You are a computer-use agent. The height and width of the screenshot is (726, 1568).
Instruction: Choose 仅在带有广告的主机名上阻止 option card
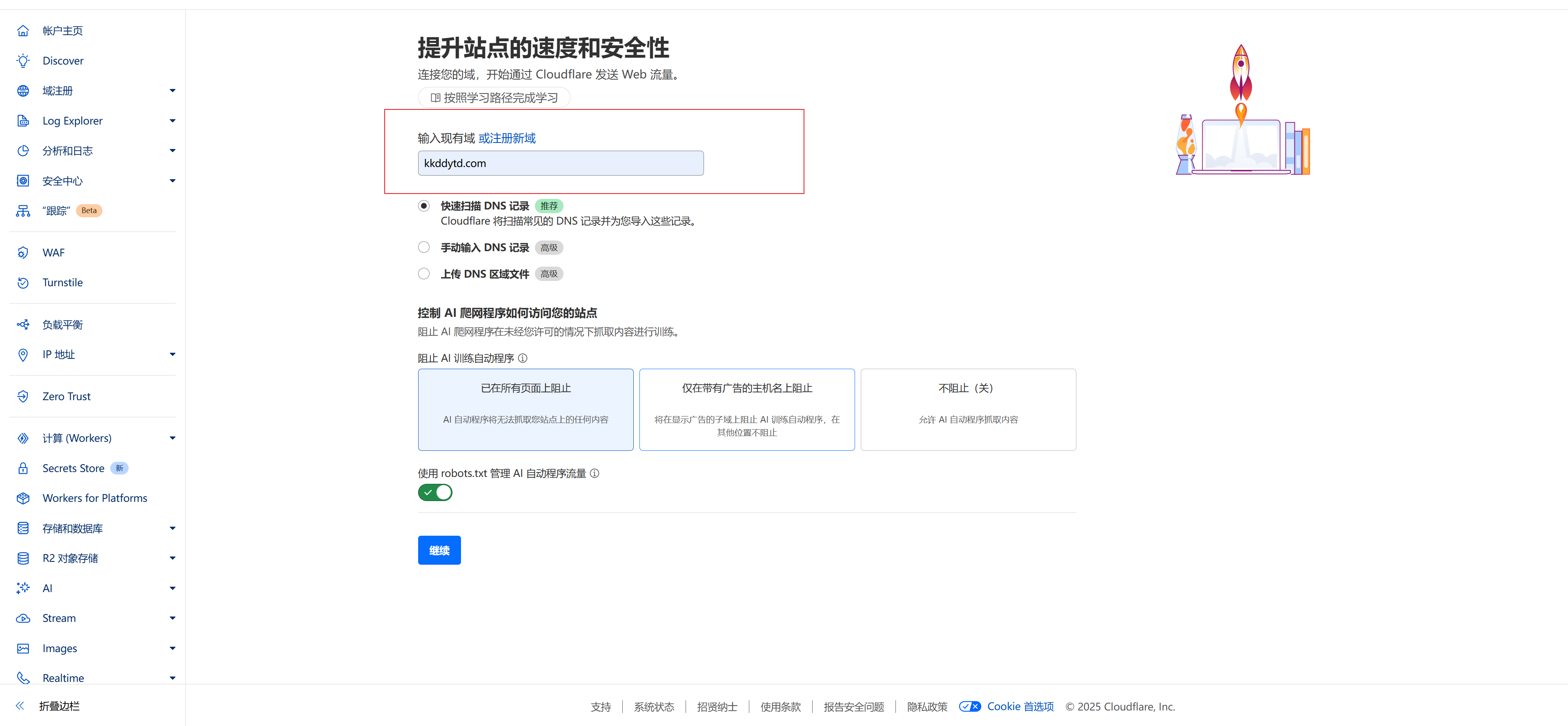(747, 410)
